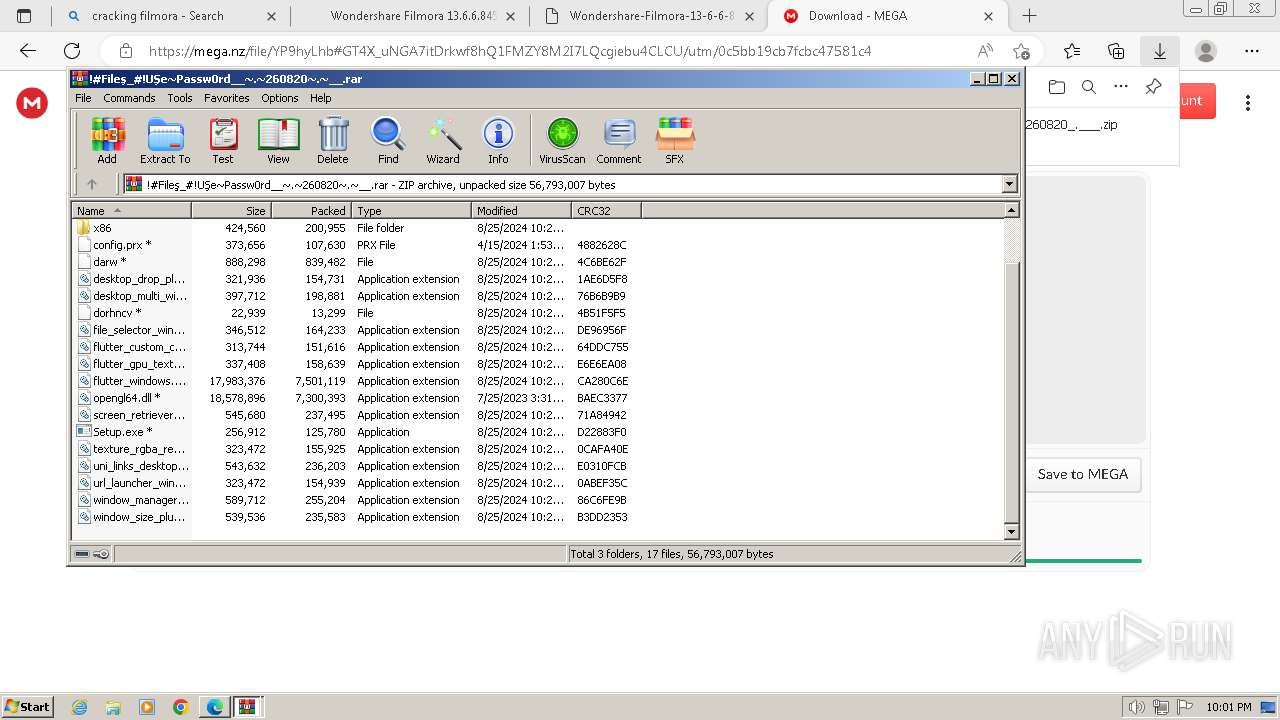Go up one folder level arrow
The image size is (1280, 720).
(x=92, y=184)
